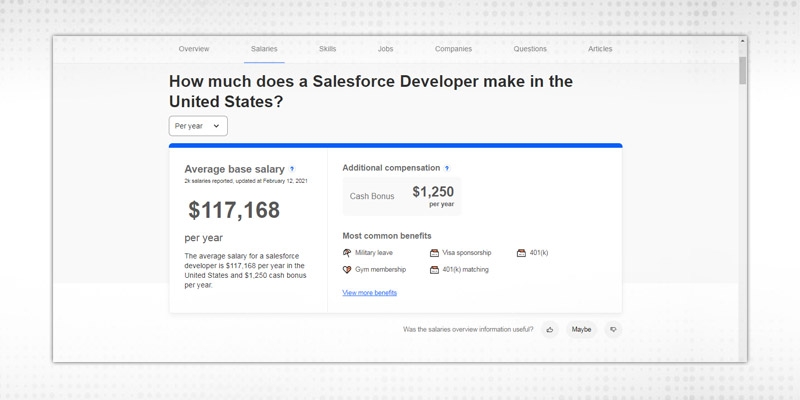Select the Salaries tab
Screen dimensions: 800x400
[264, 49]
